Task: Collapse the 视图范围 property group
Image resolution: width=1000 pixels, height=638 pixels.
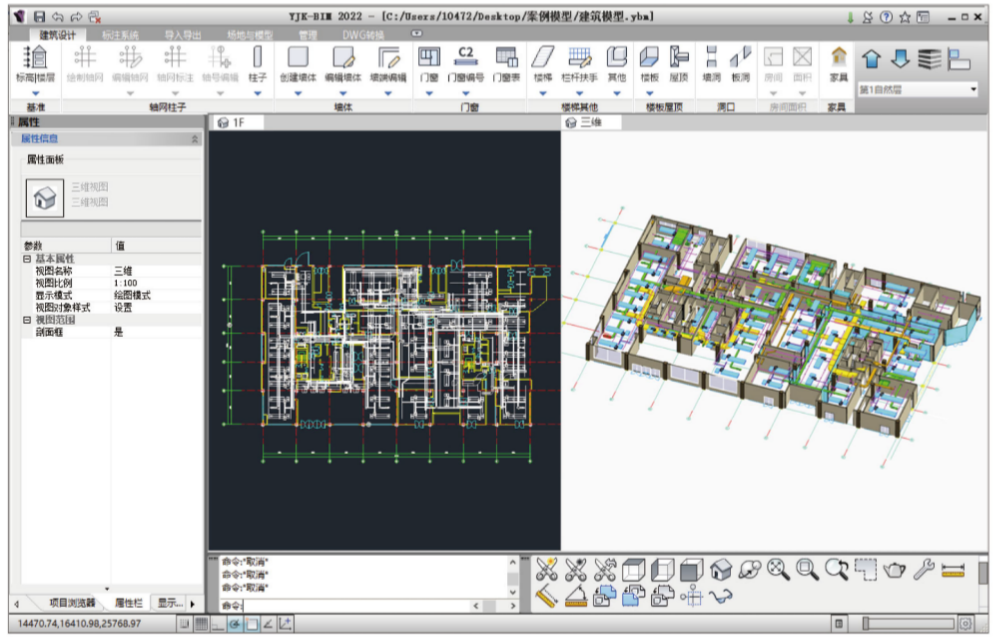Action: pyautogui.click(x=27, y=320)
